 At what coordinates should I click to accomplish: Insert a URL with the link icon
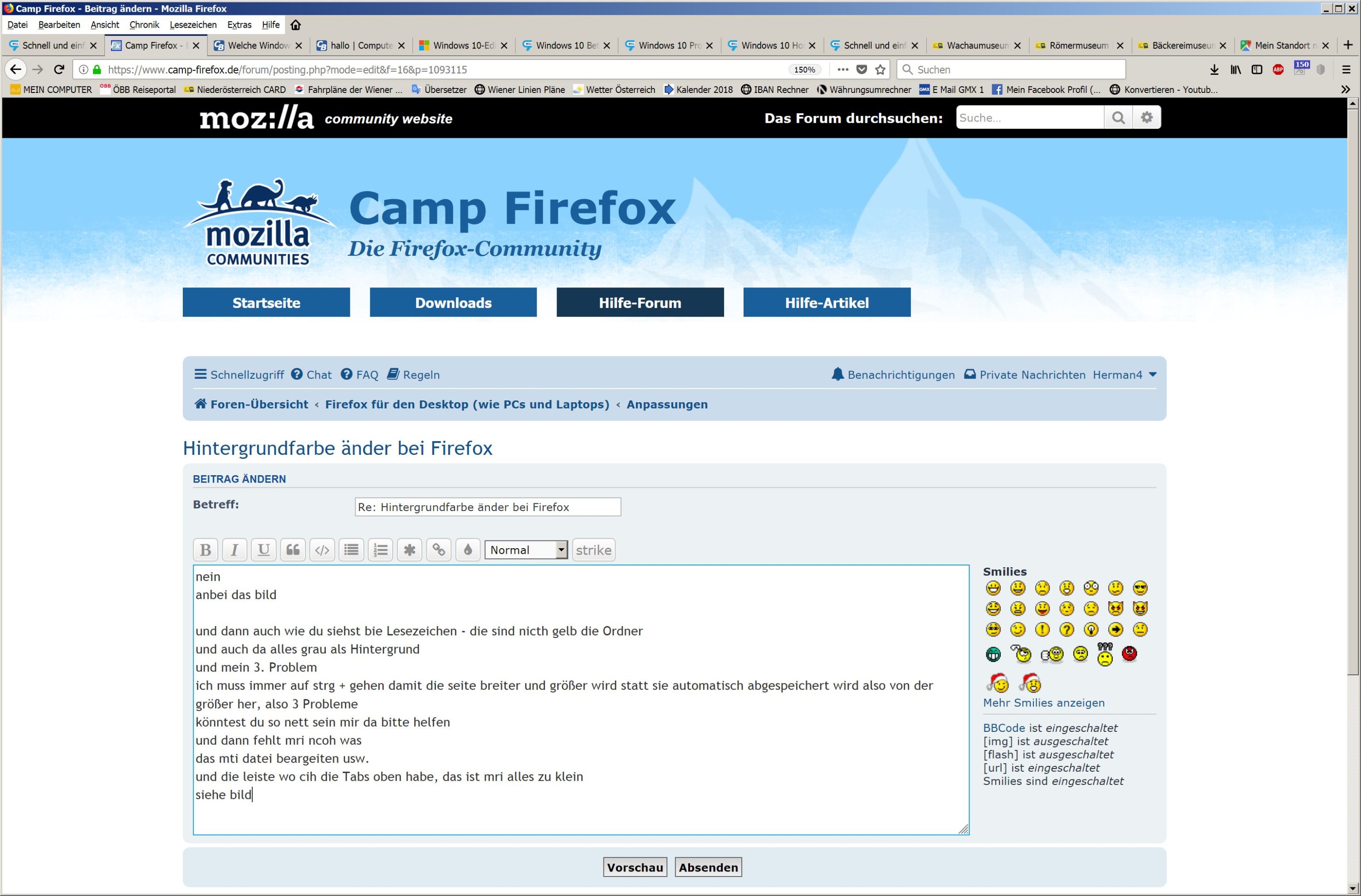coord(439,550)
